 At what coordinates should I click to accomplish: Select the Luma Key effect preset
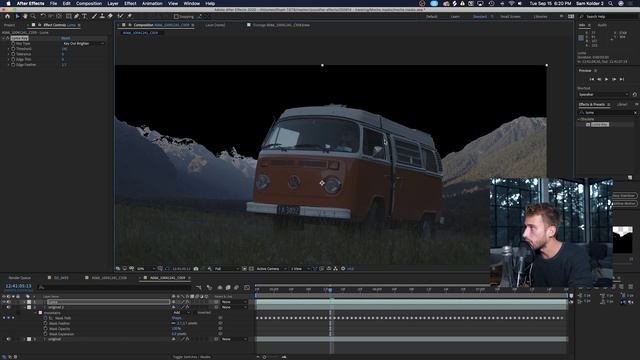600,124
